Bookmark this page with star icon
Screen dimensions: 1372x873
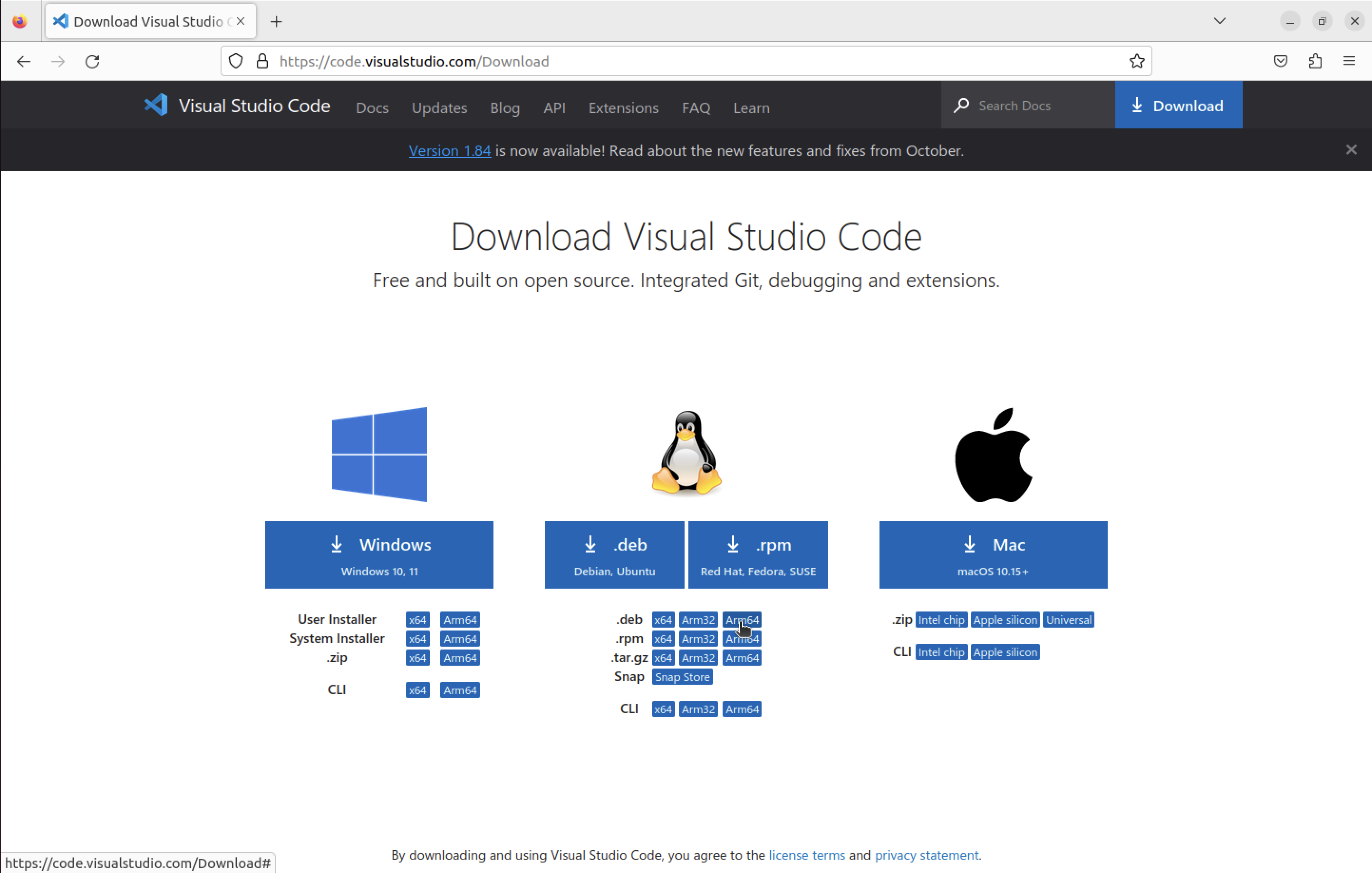pos(1137,61)
